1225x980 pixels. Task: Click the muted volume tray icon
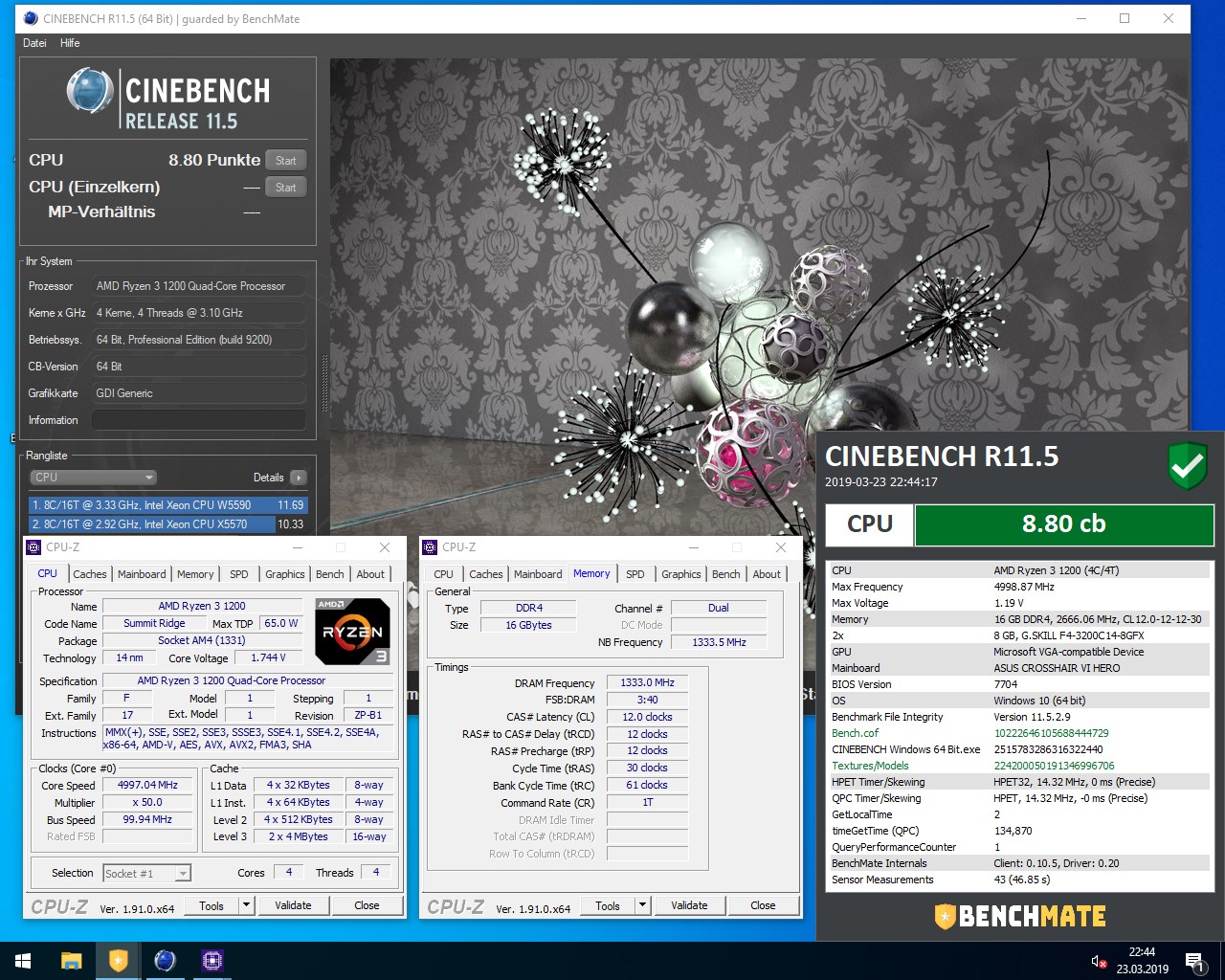point(1100,961)
